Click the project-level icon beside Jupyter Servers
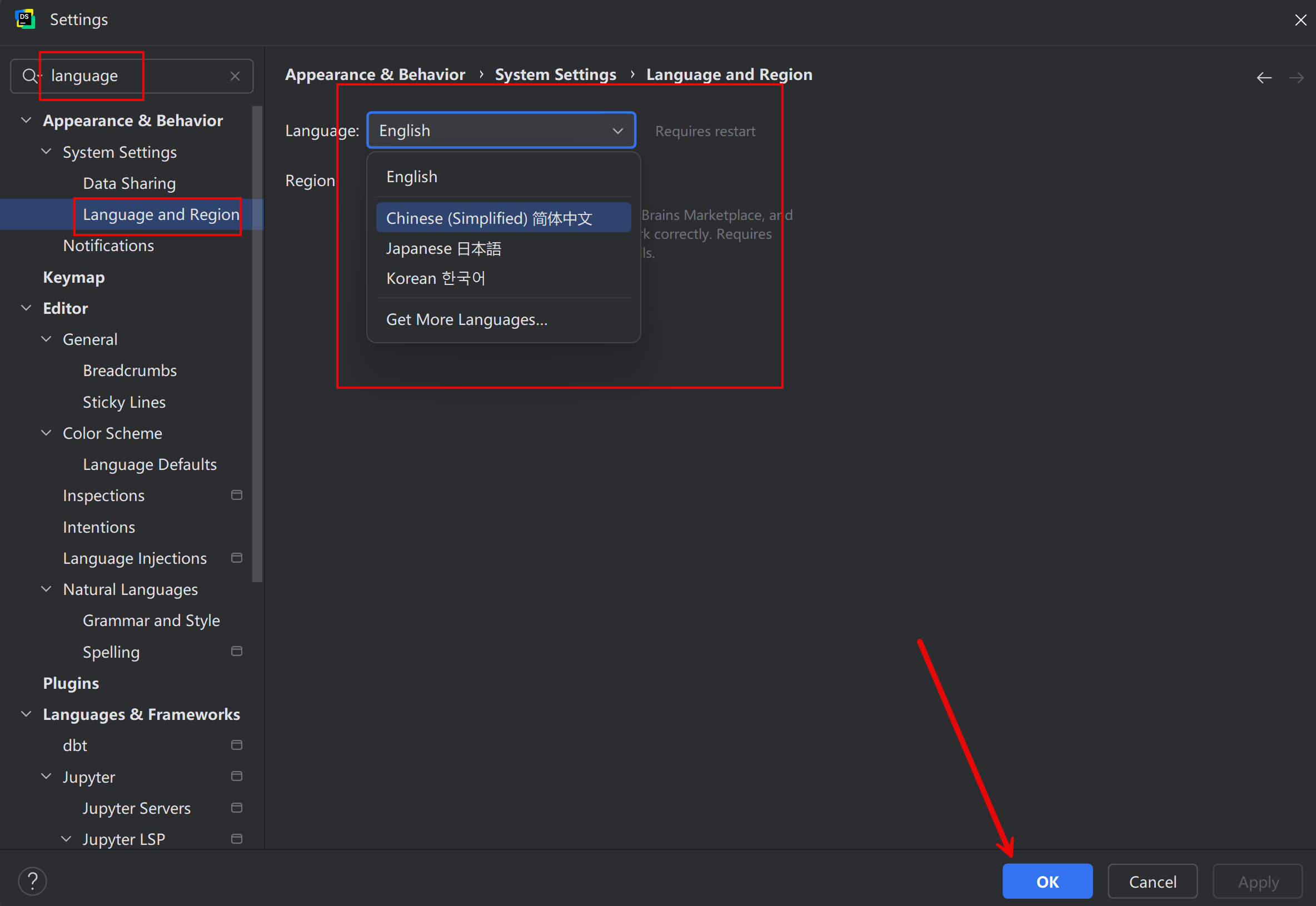 [237, 807]
